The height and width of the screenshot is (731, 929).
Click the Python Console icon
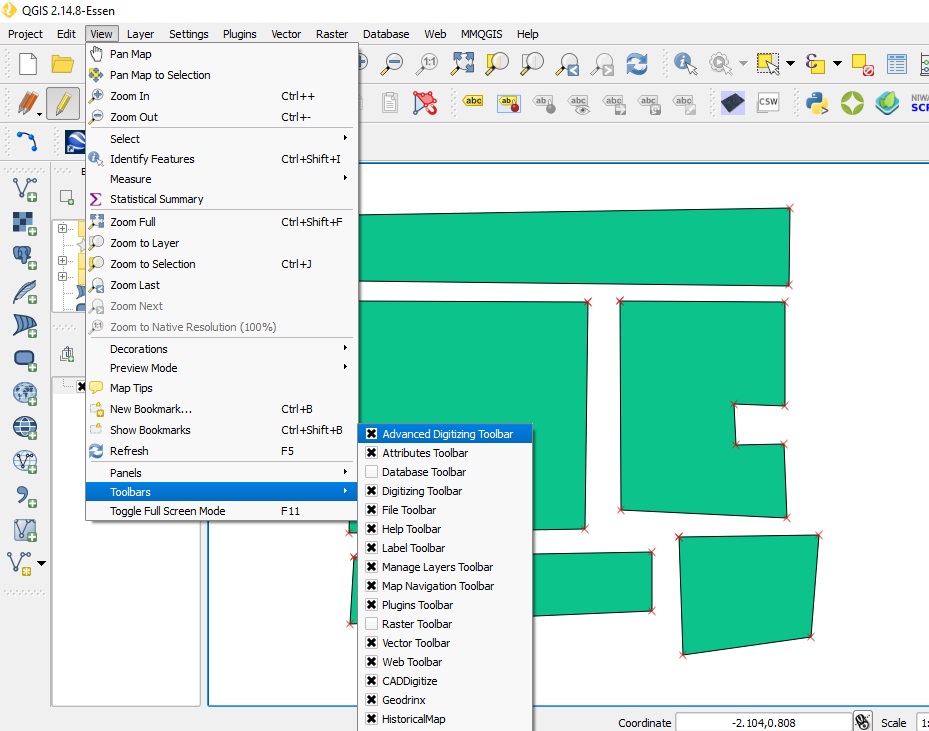817,103
